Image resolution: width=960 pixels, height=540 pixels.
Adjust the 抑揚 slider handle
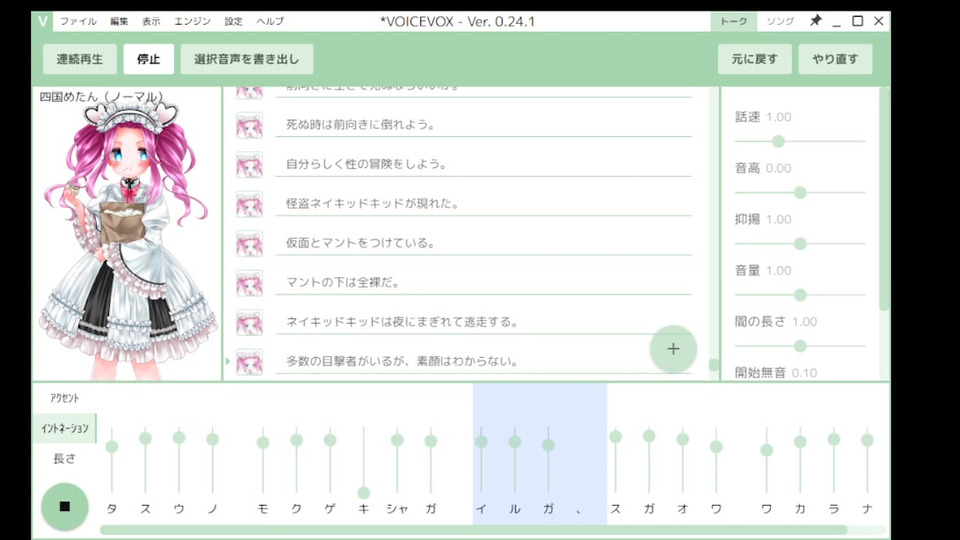[800, 244]
